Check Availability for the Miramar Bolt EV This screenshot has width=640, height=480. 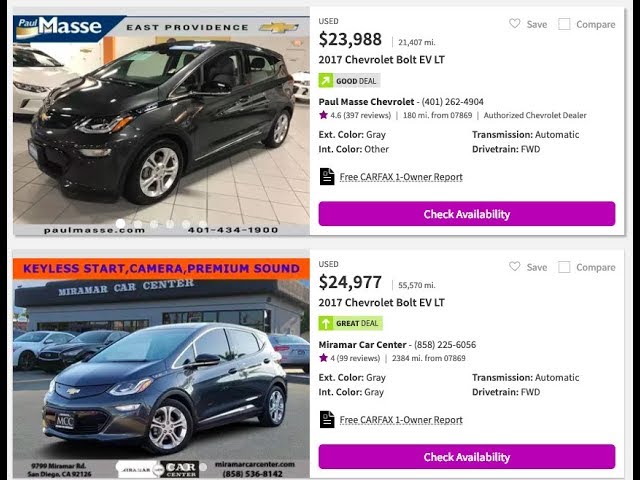point(467,457)
